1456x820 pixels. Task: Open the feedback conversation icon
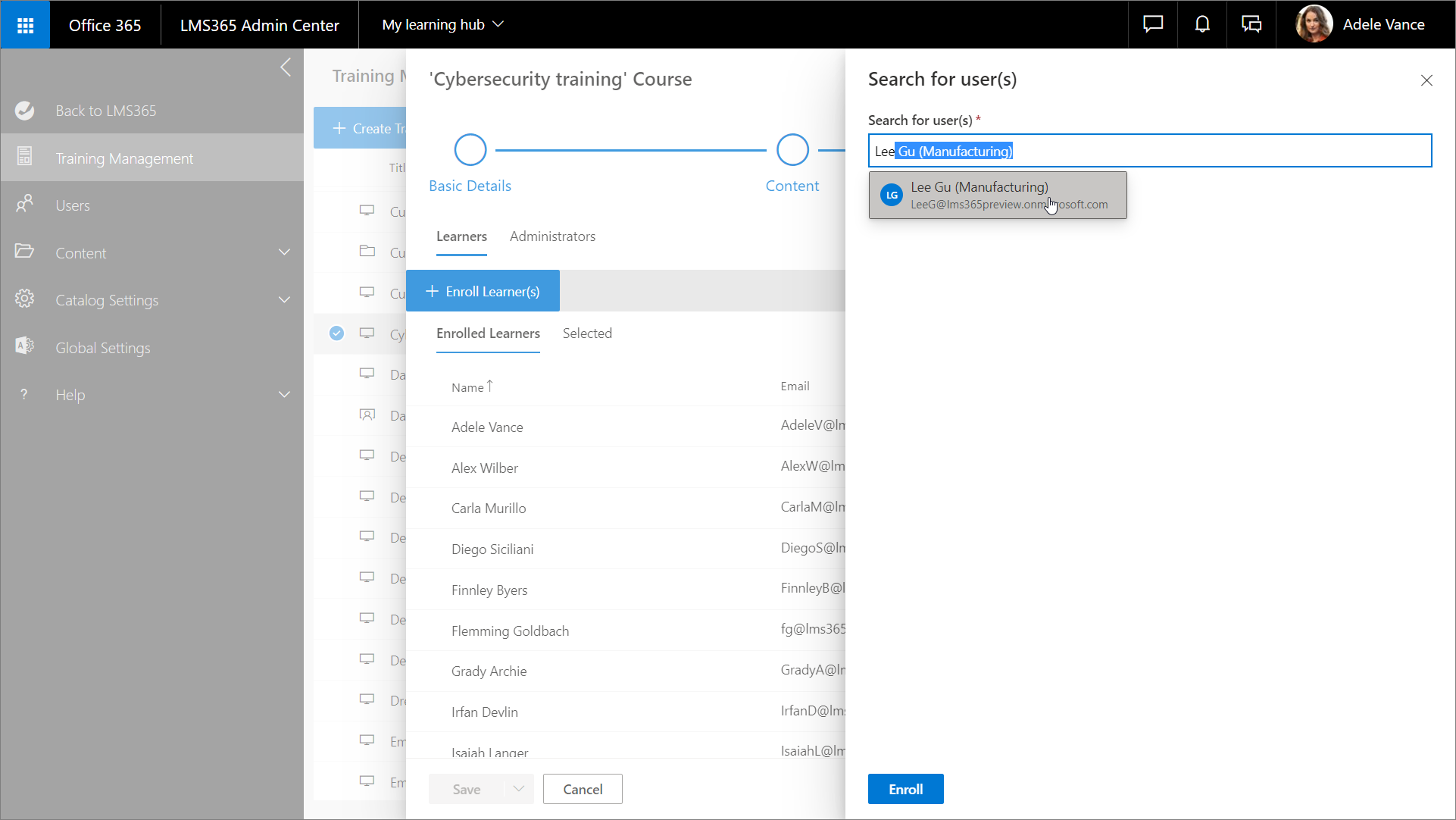(1251, 25)
